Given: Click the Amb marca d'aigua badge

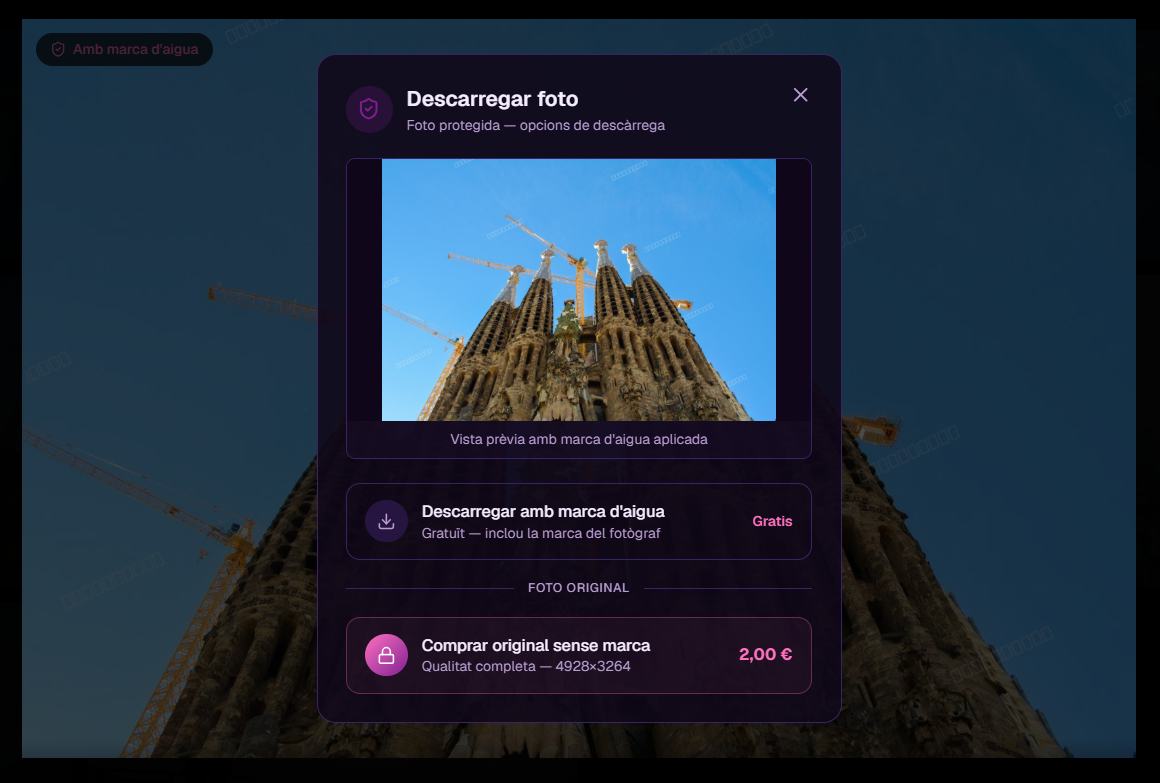Looking at the screenshot, I should (x=124, y=50).
